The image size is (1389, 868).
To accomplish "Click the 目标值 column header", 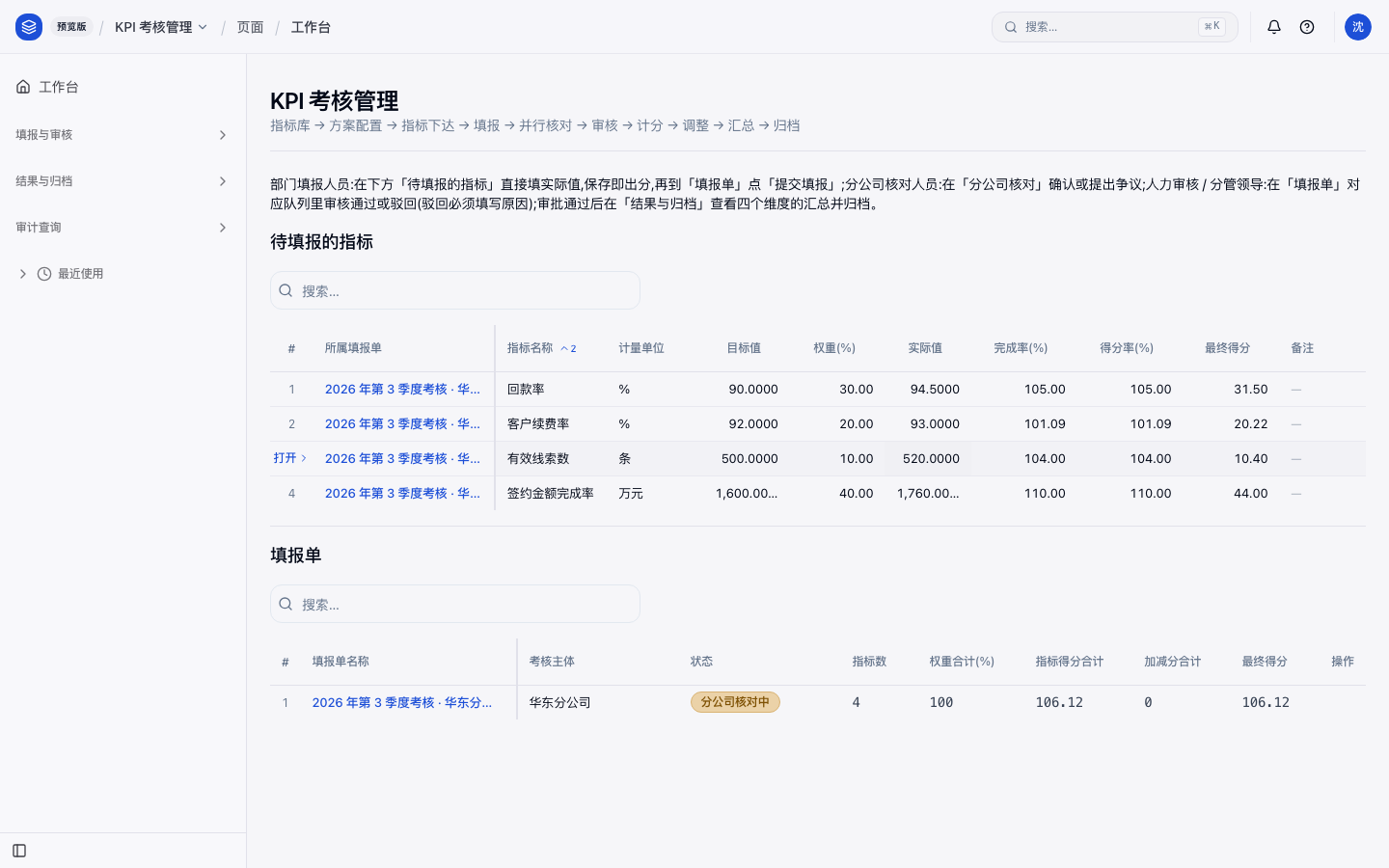I will click(x=744, y=348).
